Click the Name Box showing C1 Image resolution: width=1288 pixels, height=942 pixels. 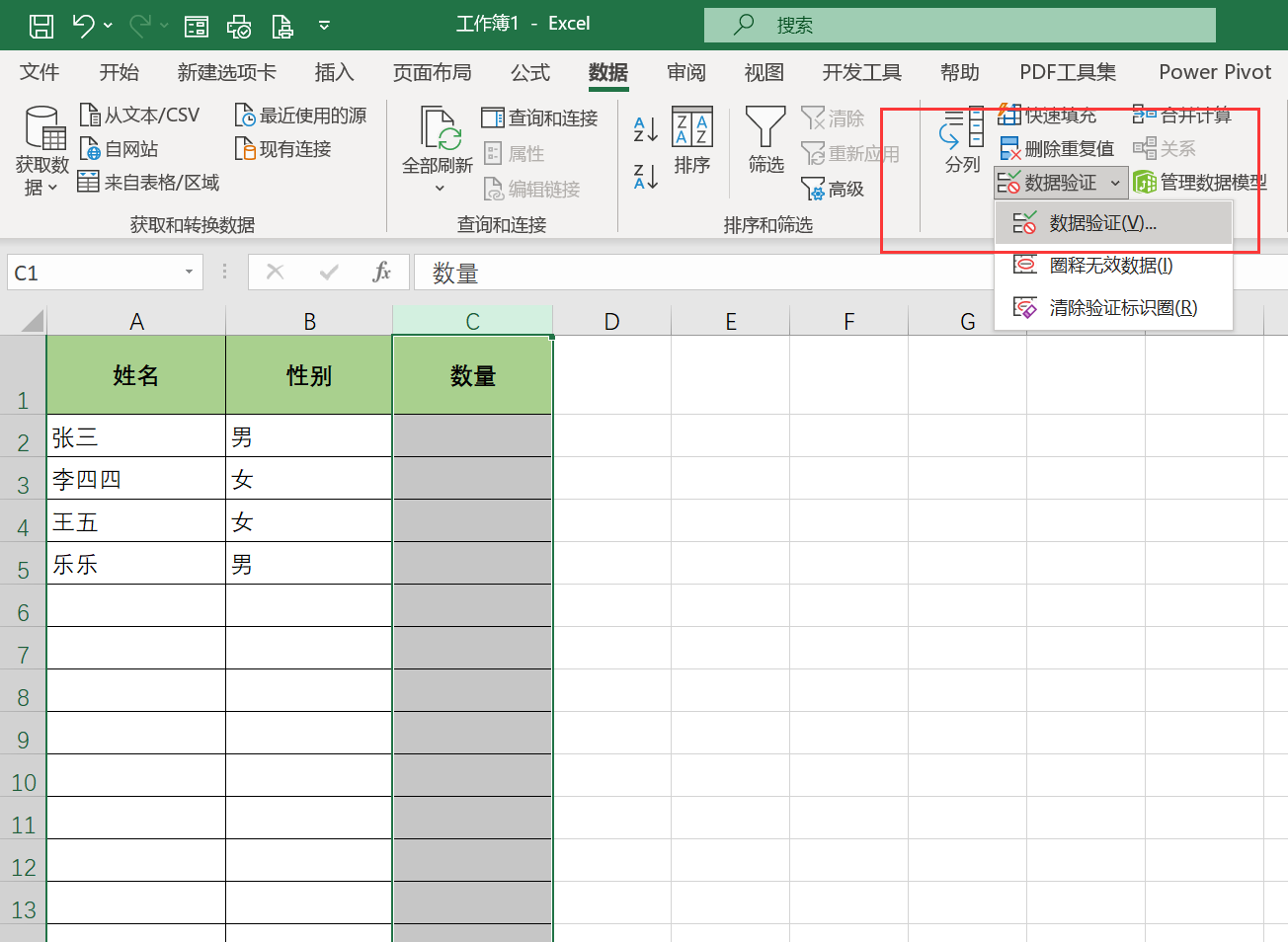pyautogui.click(x=92, y=273)
